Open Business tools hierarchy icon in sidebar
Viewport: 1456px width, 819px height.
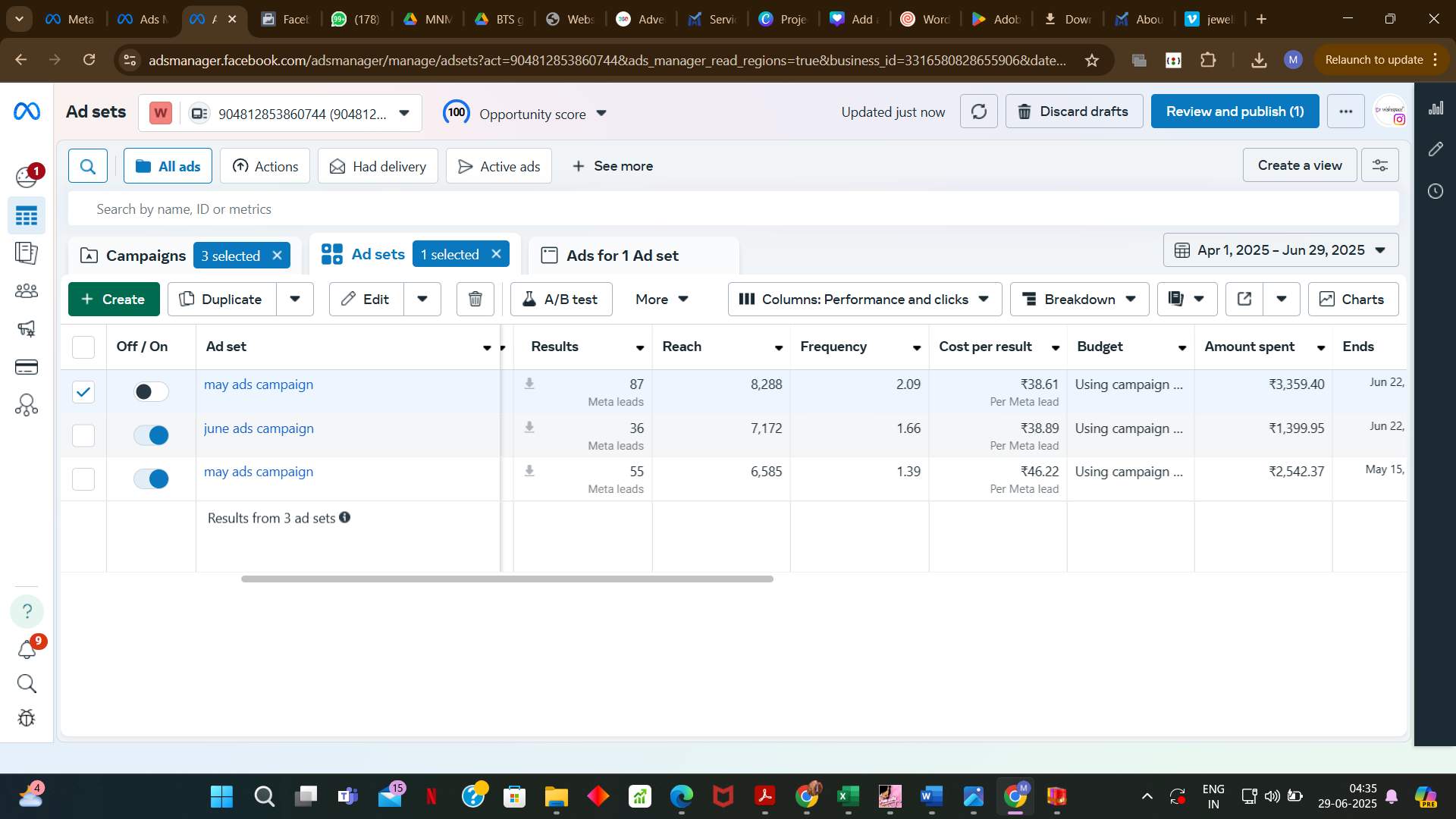pyautogui.click(x=27, y=405)
